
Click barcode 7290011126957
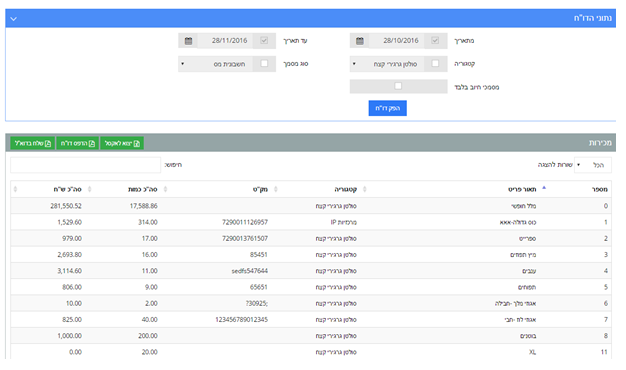(245, 222)
